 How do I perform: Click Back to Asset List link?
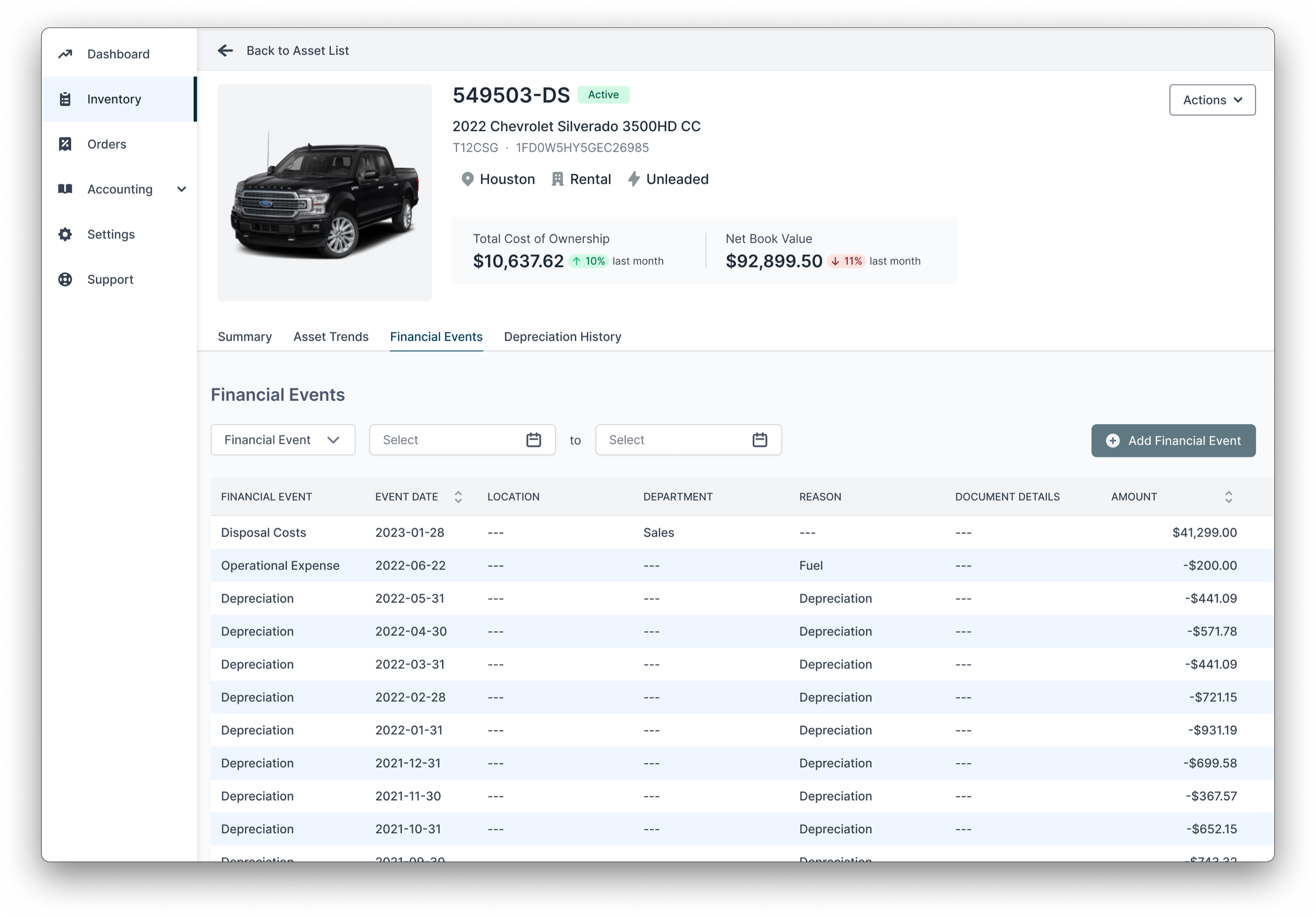pos(297,51)
